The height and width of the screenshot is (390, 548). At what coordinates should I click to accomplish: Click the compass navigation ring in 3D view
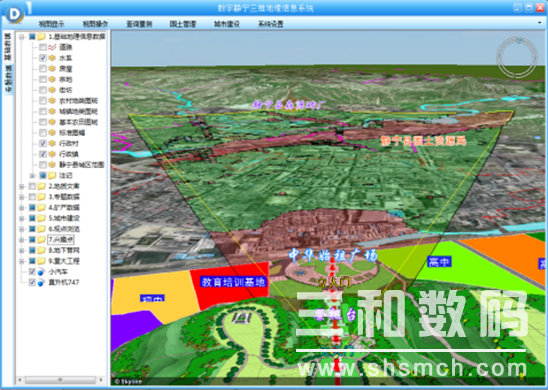pos(517,57)
